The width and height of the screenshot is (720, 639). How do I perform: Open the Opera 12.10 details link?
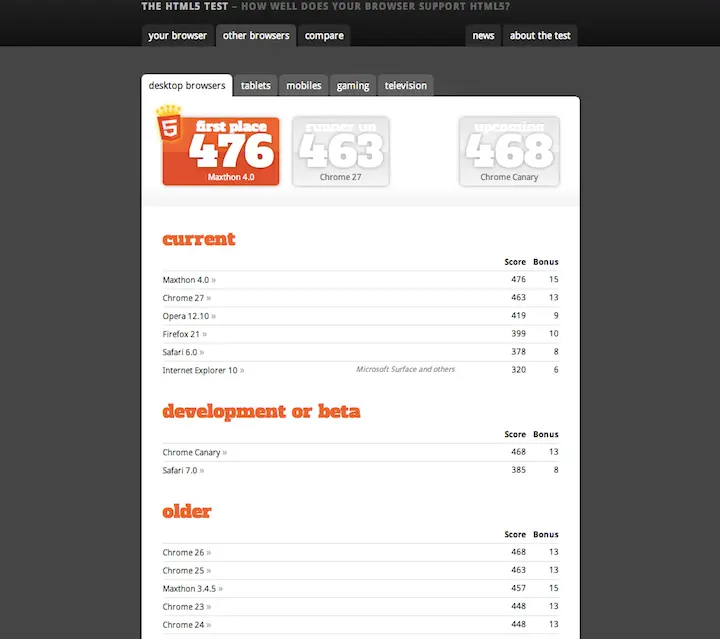[x=189, y=316]
